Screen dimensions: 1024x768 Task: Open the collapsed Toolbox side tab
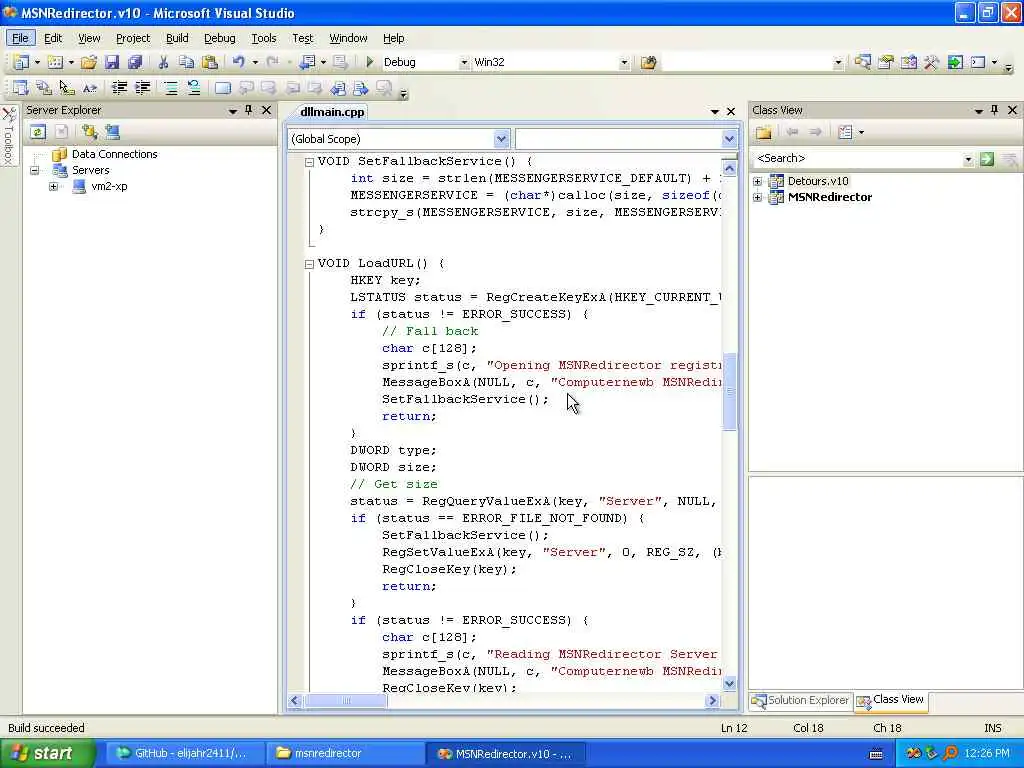click(8, 136)
